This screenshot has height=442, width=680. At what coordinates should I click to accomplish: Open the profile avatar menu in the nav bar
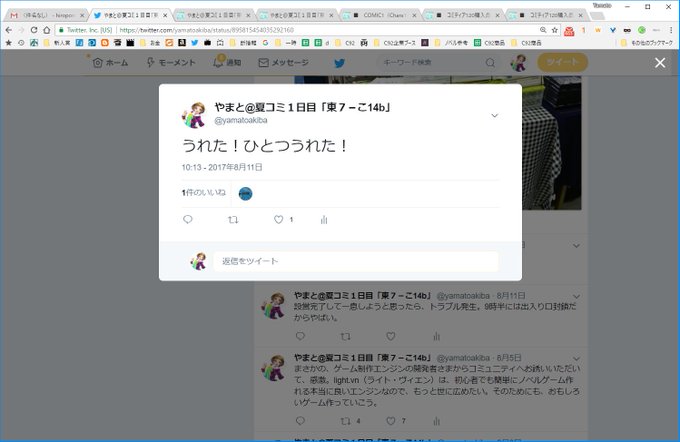pos(519,63)
